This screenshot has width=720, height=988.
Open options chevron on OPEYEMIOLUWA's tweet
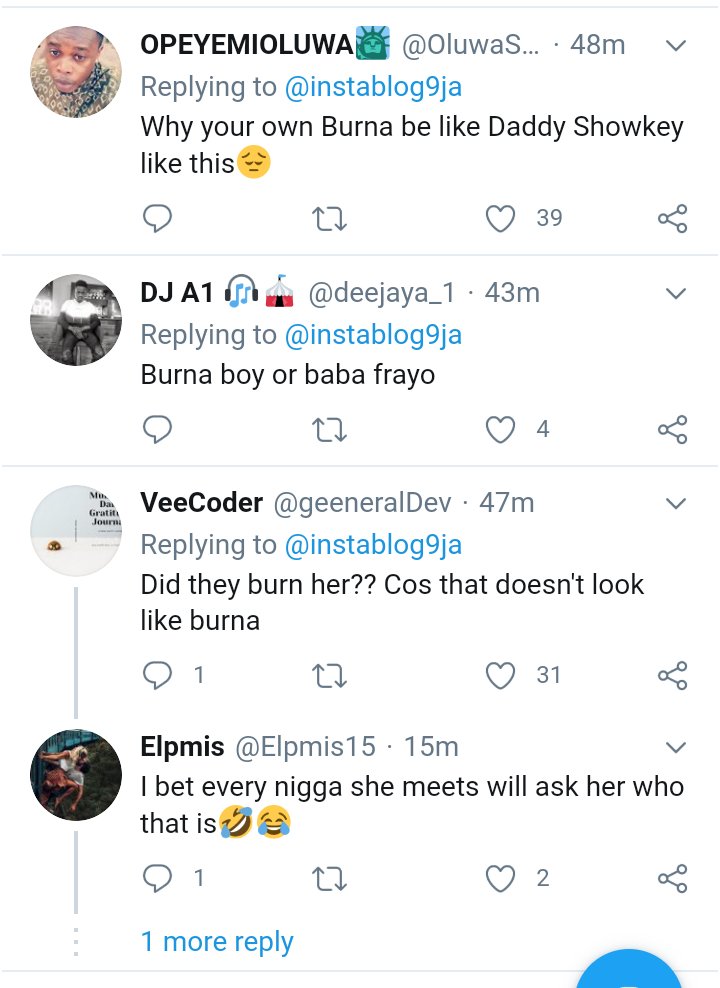point(676,46)
